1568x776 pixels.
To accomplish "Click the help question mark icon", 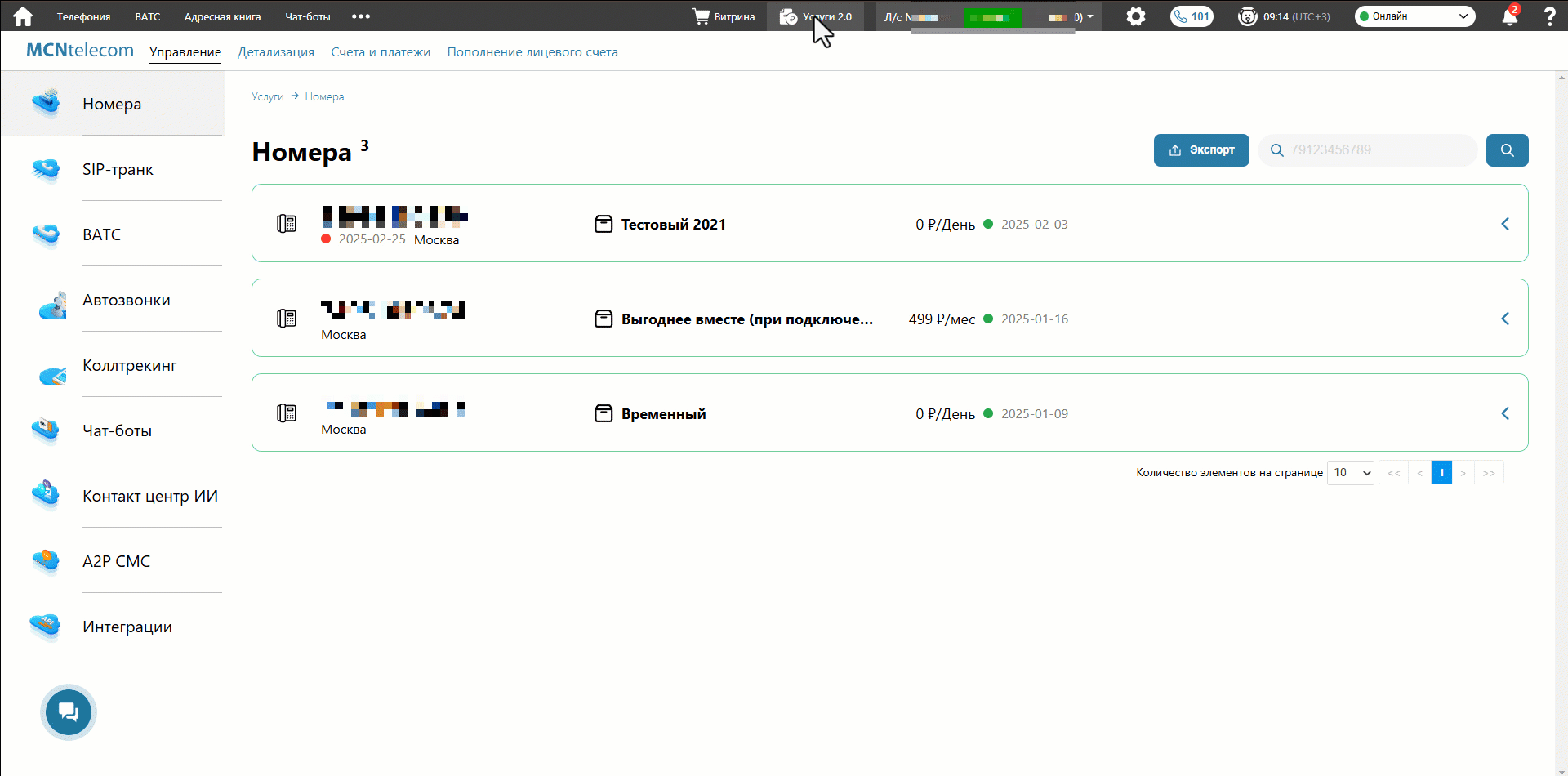I will click(x=1549, y=16).
